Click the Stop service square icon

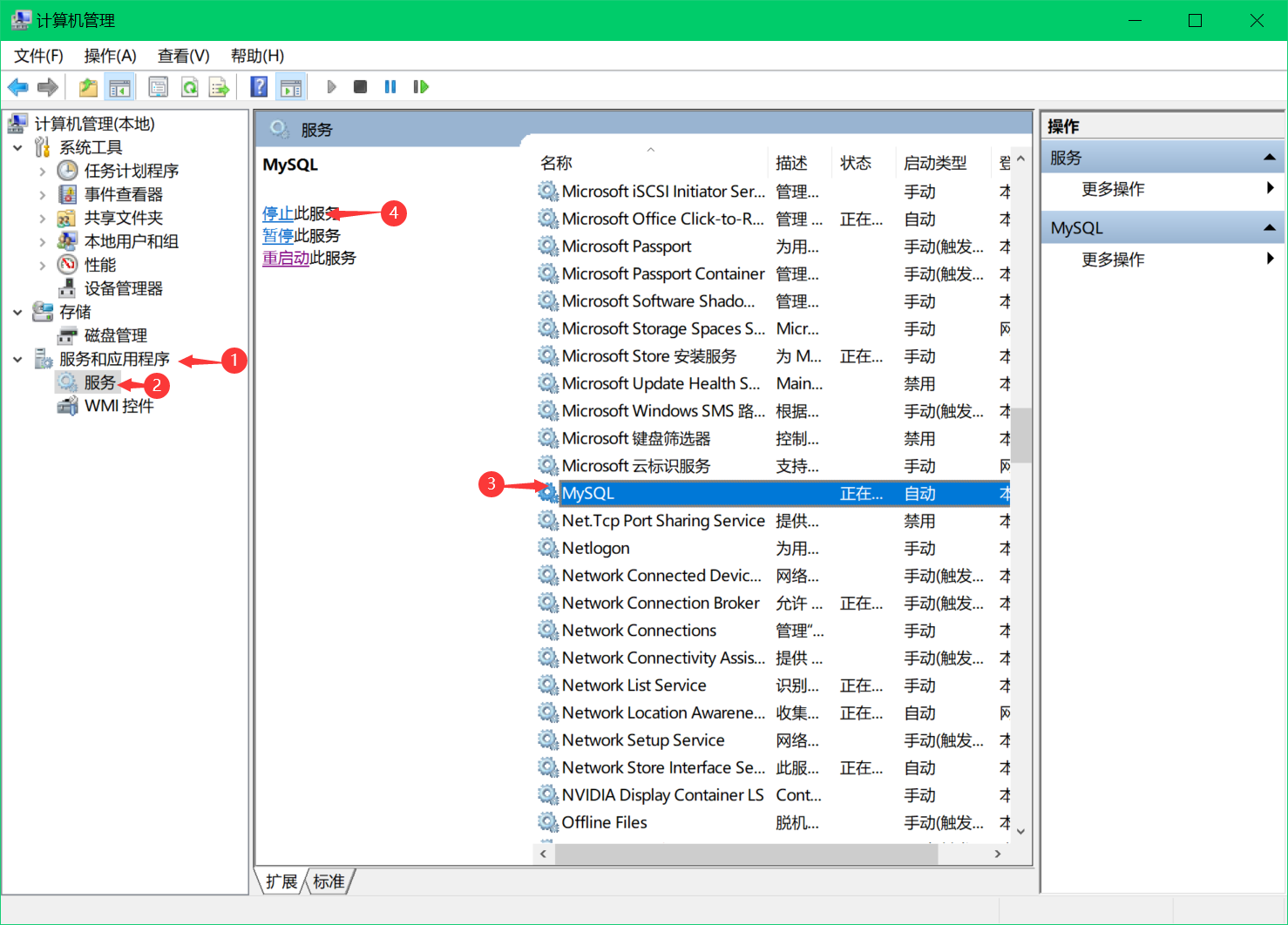click(x=360, y=87)
